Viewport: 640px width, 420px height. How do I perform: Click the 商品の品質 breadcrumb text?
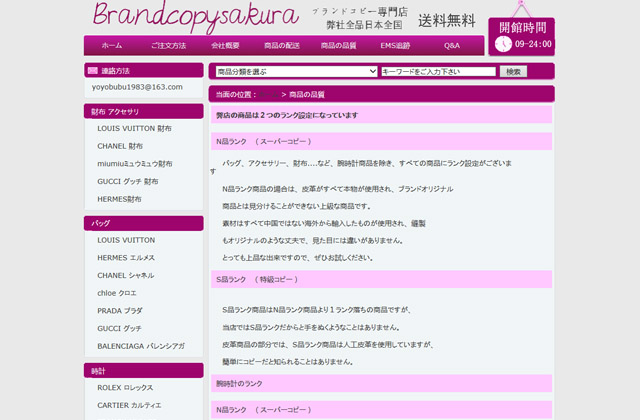[307, 95]
